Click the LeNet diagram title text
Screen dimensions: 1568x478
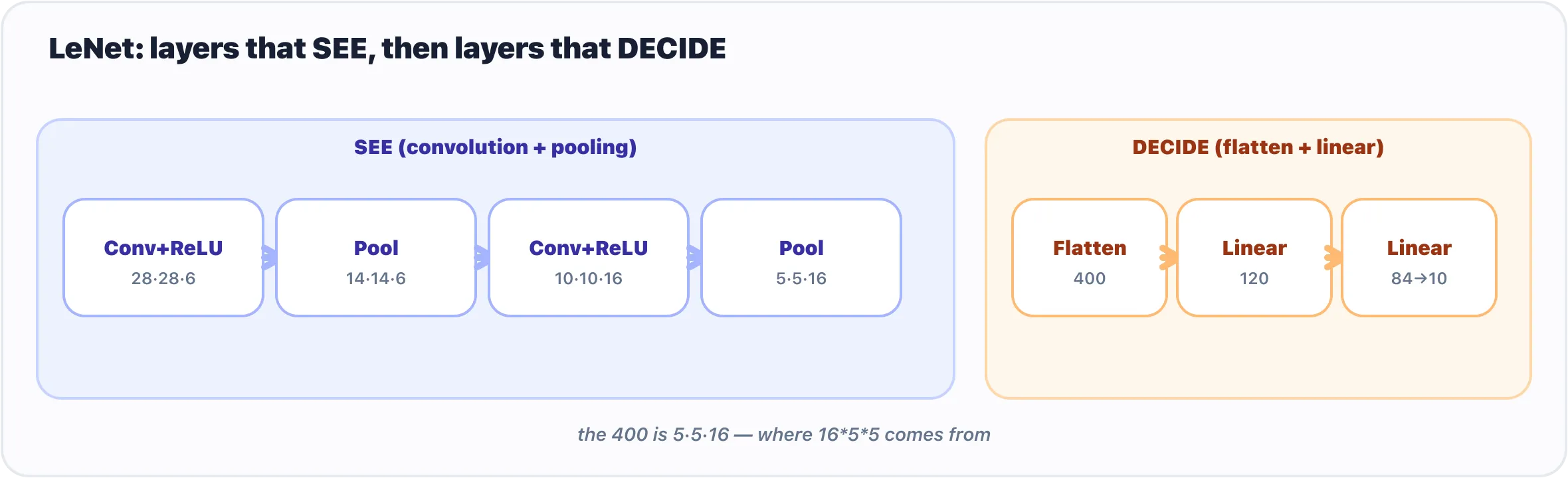(x=387, y=48)
